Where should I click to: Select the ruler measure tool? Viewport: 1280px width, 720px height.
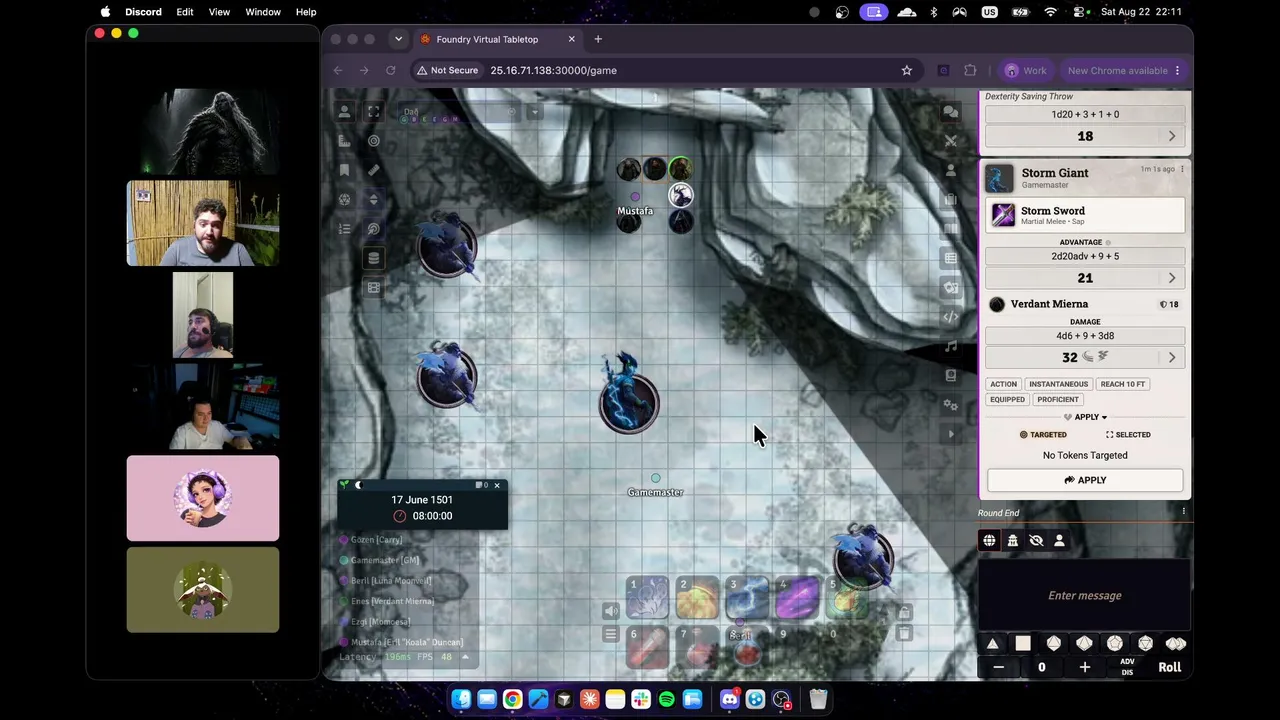[x=374, y=170]
